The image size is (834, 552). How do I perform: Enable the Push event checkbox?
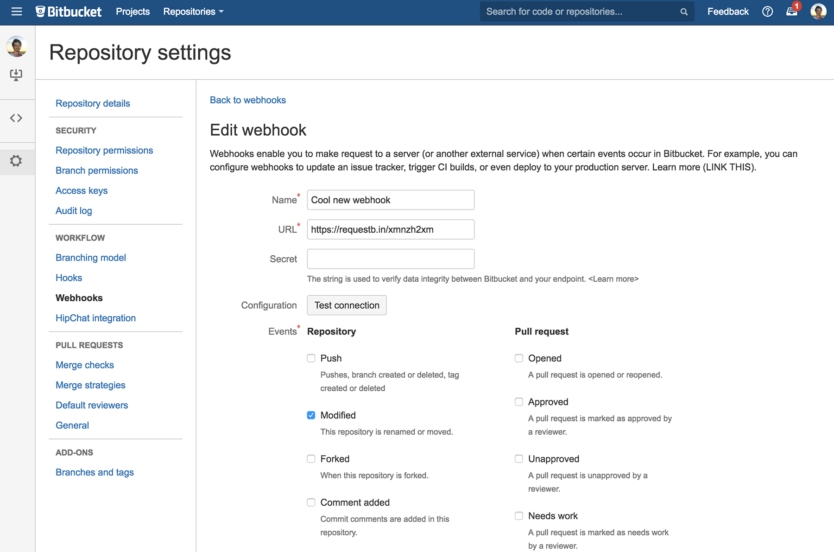311,358
